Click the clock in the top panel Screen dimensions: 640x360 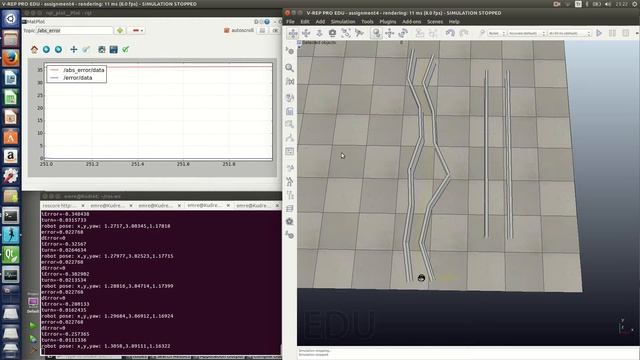pos(621,4)
